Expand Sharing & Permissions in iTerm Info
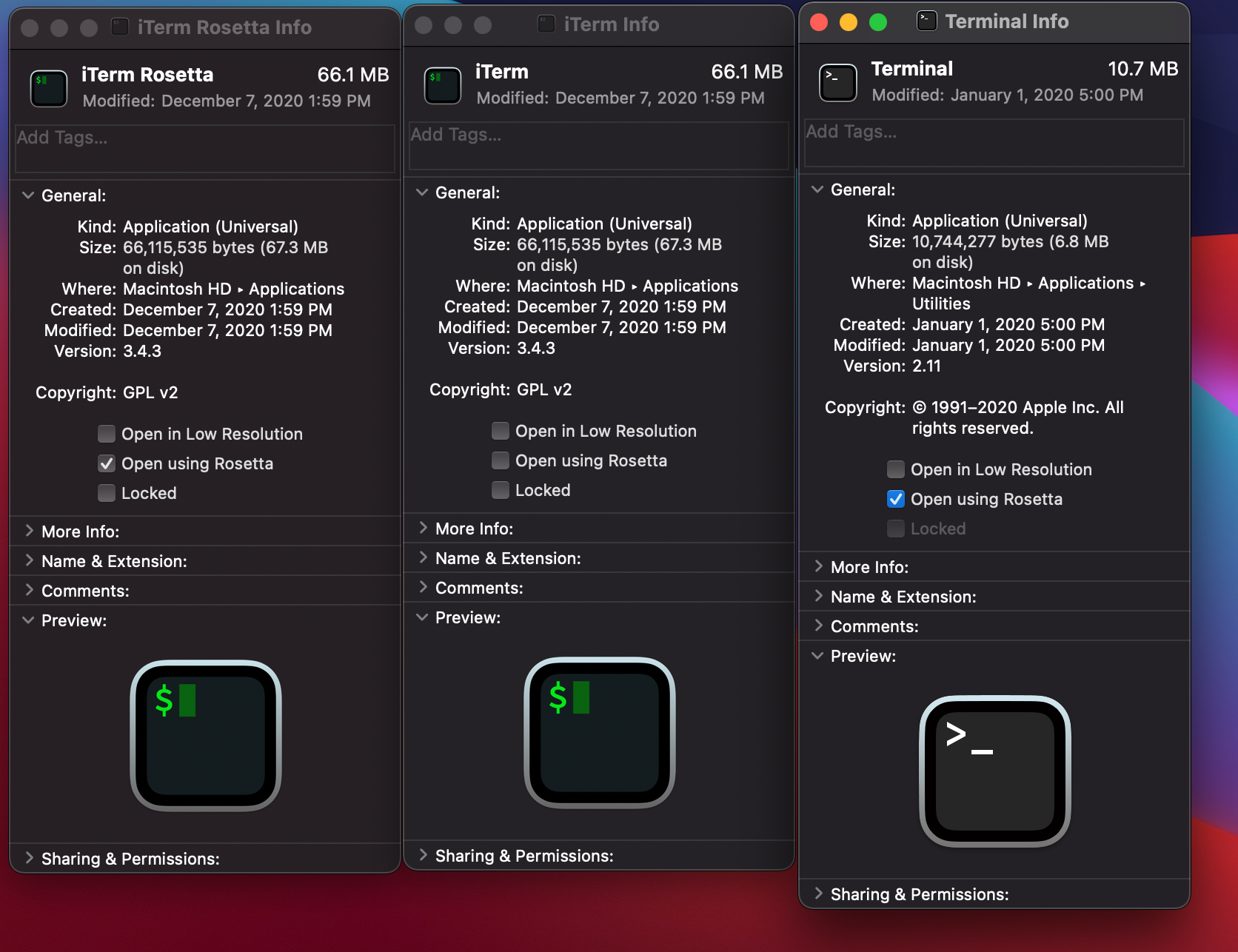Image resolution: width=1238 pixels, height=952 pixels. [x=423, y=855]
